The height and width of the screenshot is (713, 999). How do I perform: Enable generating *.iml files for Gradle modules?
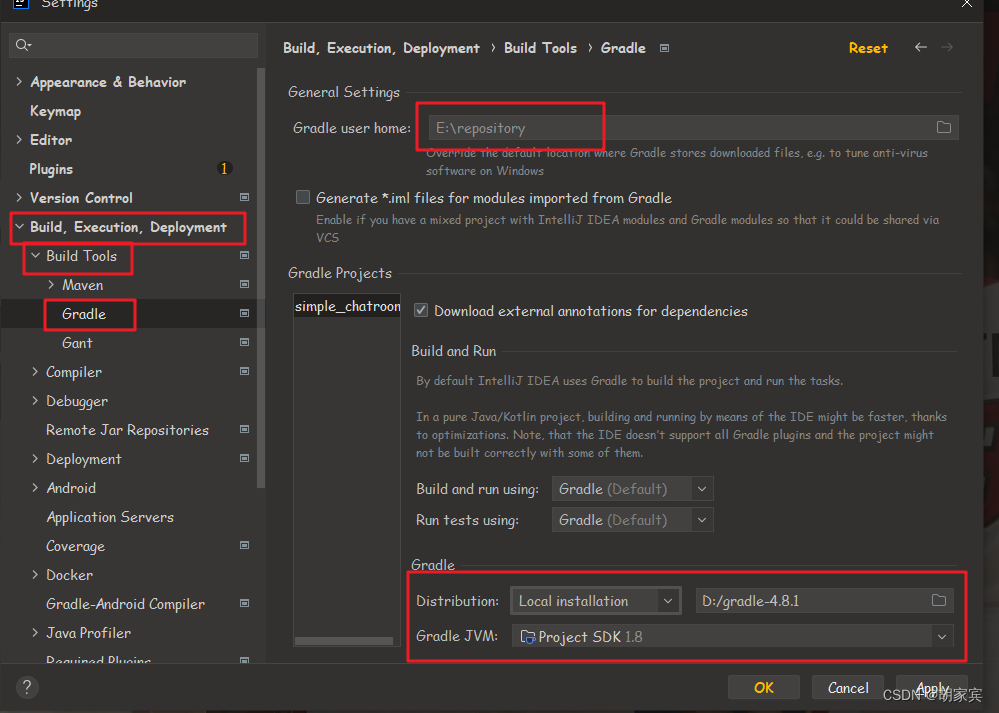303,197
